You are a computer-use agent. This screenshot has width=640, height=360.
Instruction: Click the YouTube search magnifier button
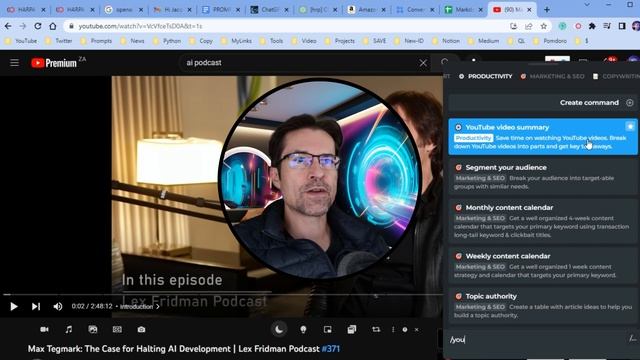[x=445, y=62]
